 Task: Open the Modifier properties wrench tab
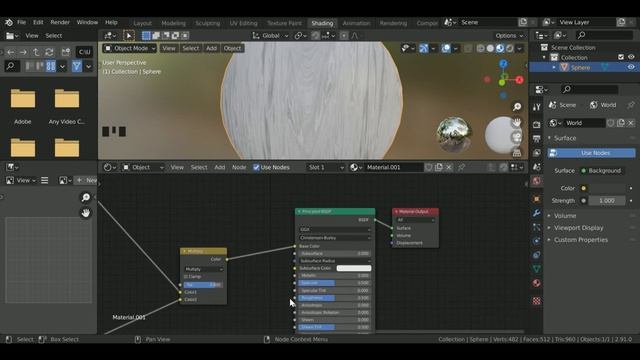537,213
